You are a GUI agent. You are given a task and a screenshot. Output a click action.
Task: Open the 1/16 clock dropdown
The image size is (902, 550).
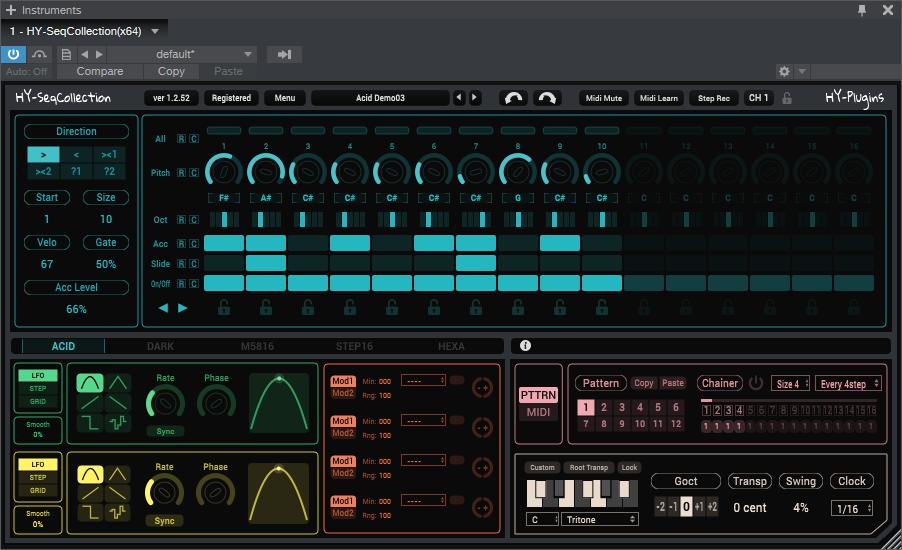pos(852,509)
